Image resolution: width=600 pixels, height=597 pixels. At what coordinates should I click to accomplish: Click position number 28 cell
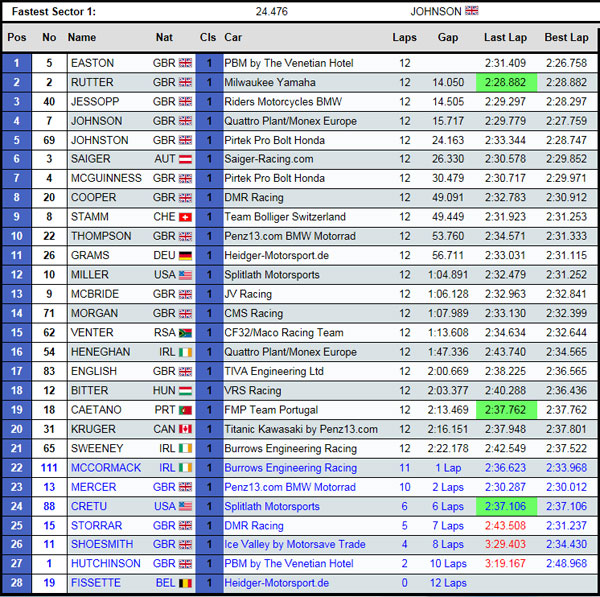click(x=17, y=583)
